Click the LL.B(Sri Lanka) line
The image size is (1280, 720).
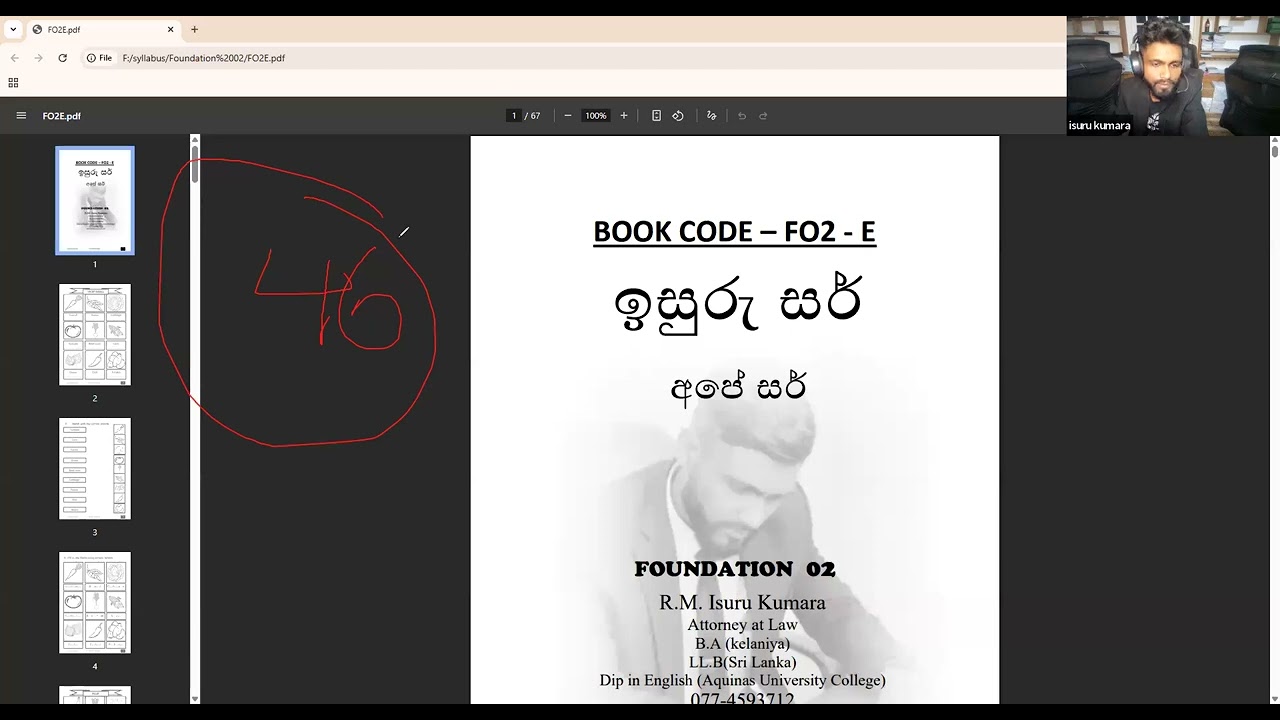point(742,662)
